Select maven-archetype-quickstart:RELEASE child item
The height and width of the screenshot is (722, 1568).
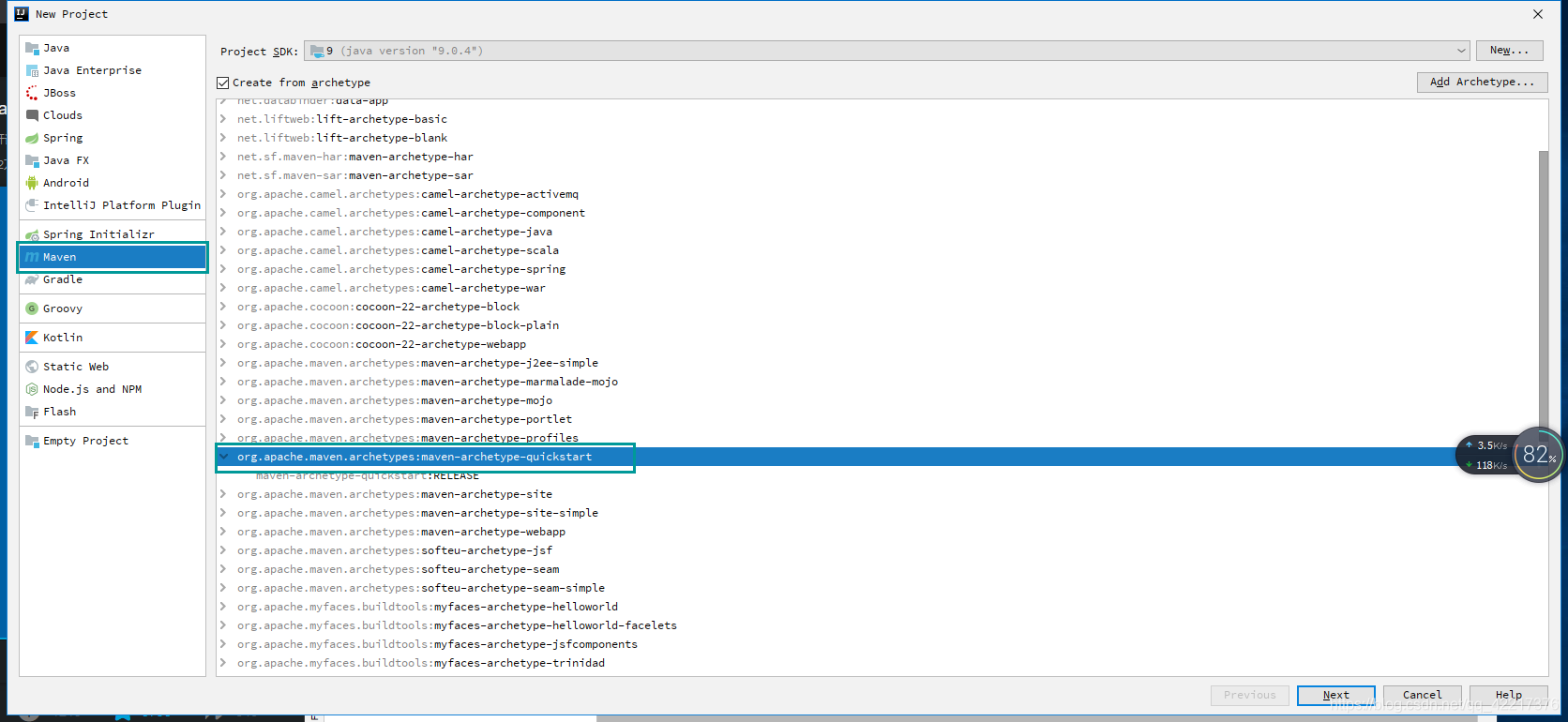tap(368, 475)
